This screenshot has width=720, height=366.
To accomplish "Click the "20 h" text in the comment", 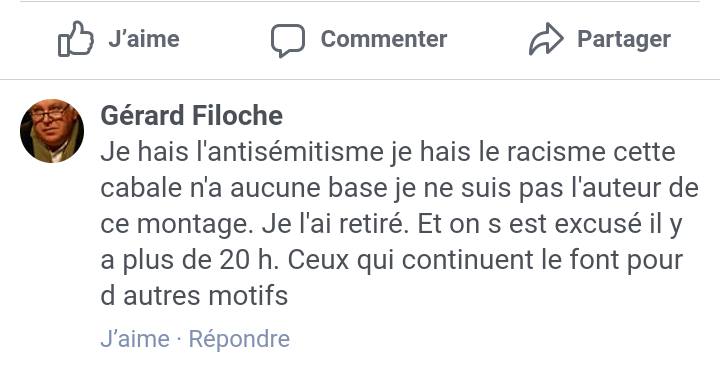I will [x=248, y=260].
